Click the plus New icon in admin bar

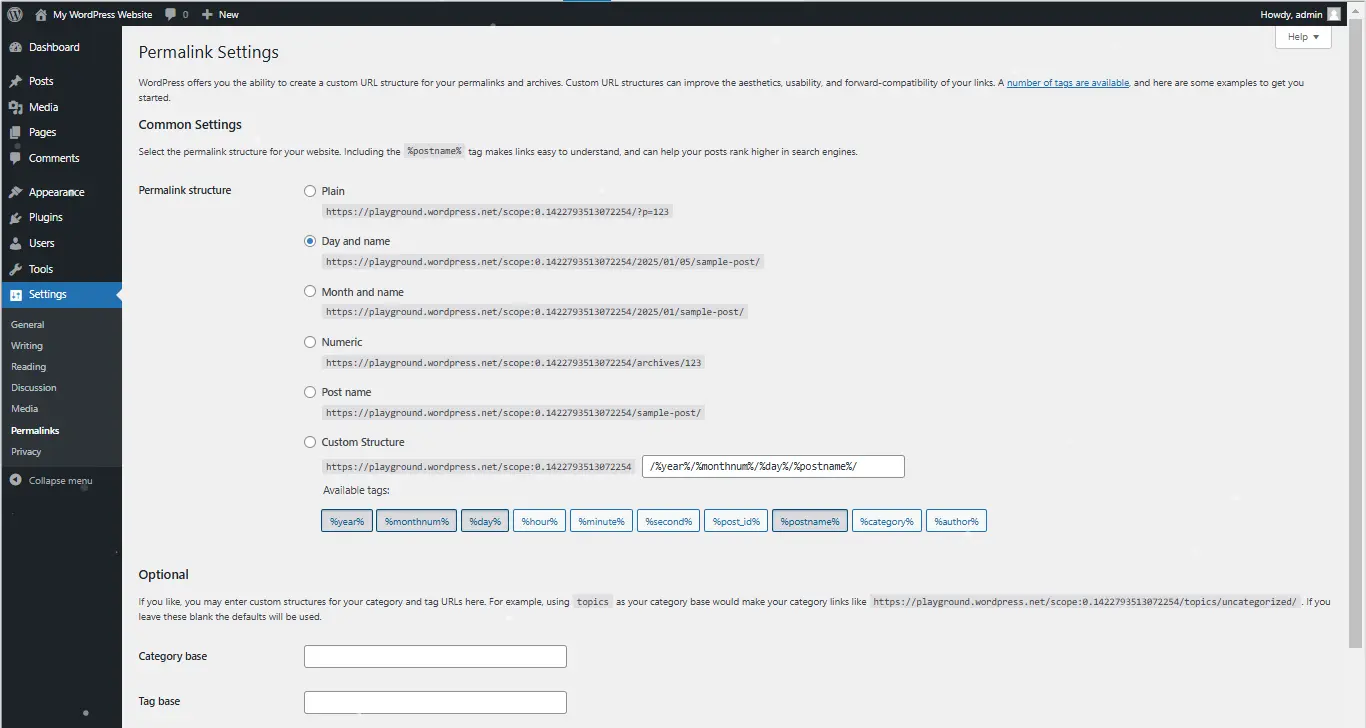(207, 14)
